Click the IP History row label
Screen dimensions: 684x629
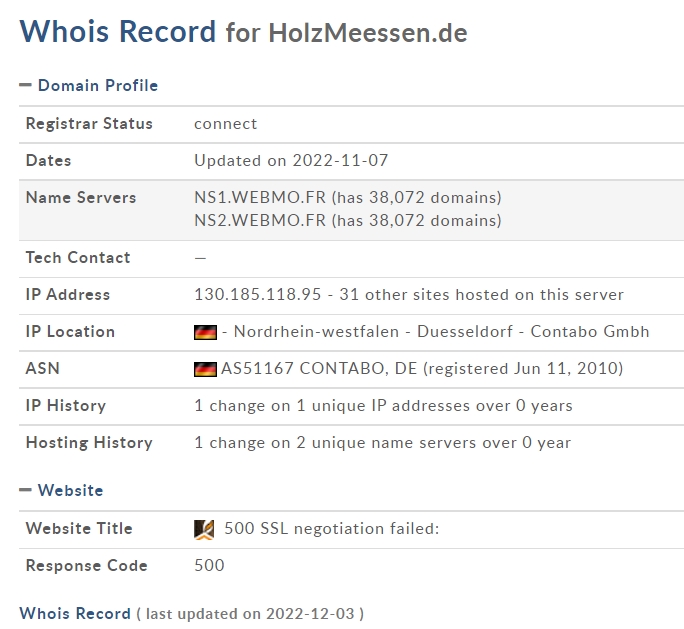point(65,406)
